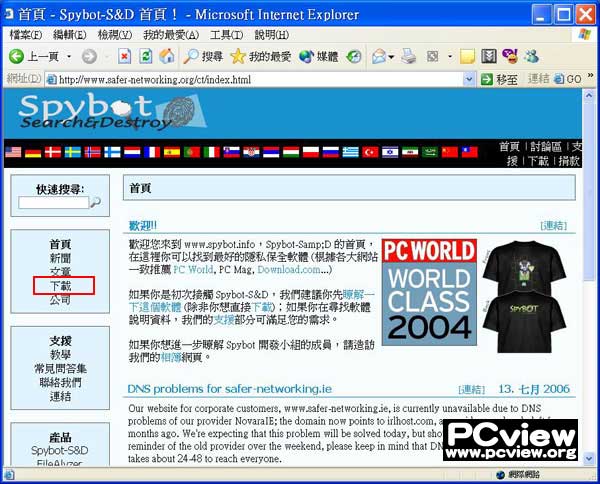Select the Taiwan flag
Viewport: 600px width, 484px height.
point(470,152)
